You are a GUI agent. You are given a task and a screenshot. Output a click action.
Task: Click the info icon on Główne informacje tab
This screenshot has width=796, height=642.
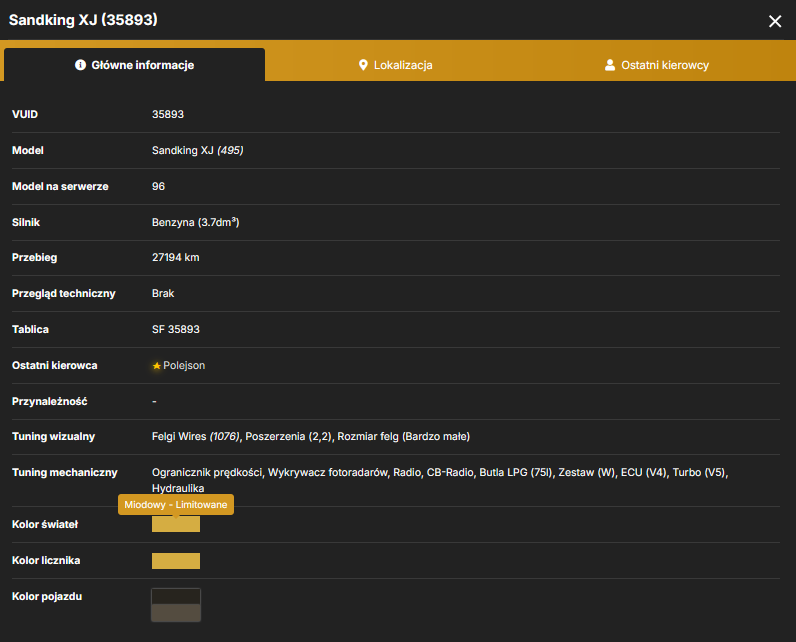[x=80, y=65]
